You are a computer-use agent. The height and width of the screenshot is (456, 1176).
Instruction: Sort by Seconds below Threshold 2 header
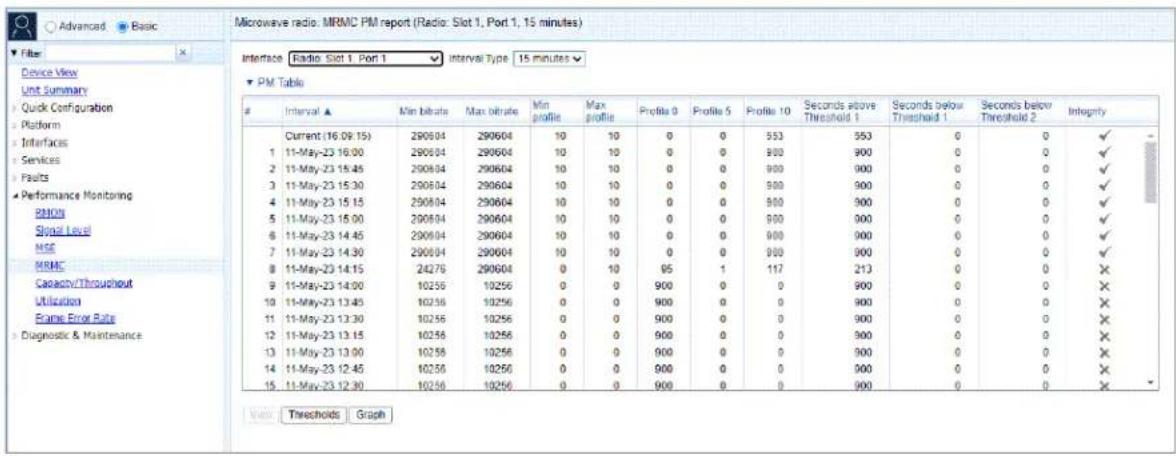(x=1016, y=110)
